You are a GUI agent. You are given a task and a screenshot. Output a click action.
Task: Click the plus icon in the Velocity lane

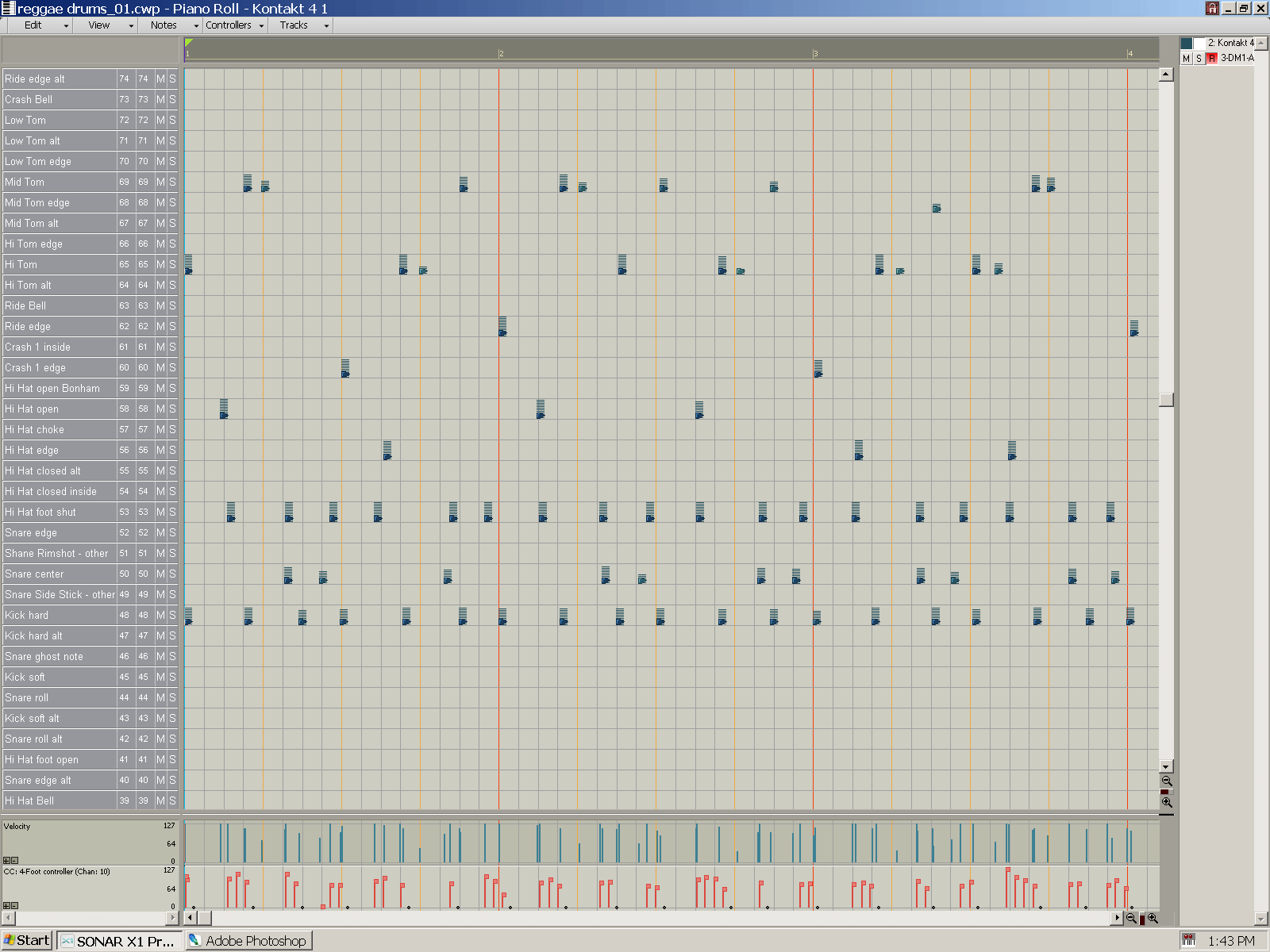[6, 860]
